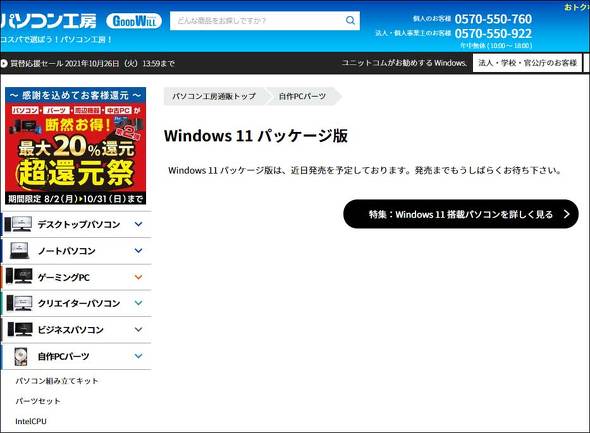Expand the ノートパソコン chevron
This screenshot has height=433, width=590.
[138, 251]
